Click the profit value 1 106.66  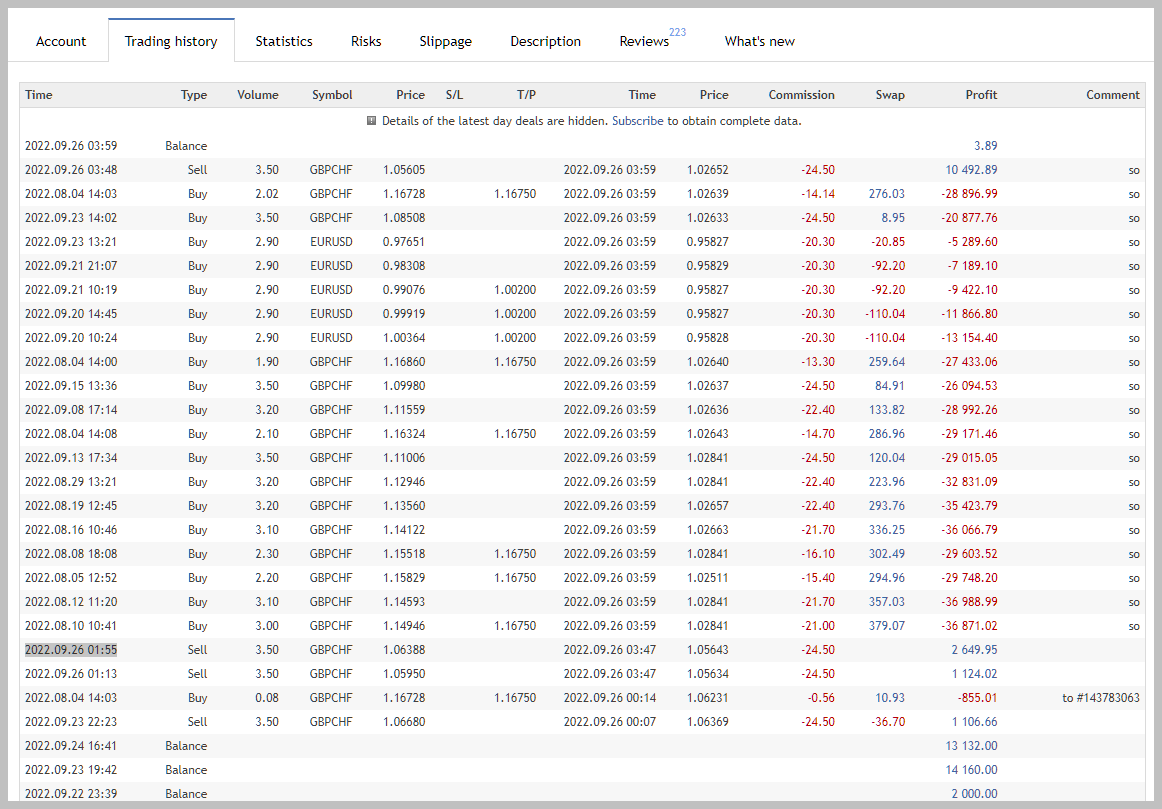tap(975, 722)
